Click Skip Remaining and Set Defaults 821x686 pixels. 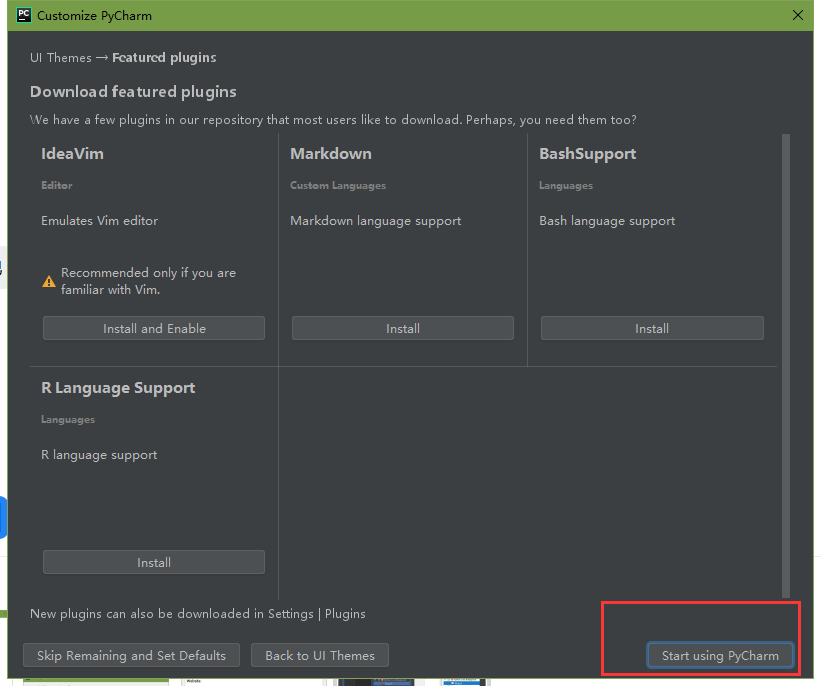click(131, 656)
